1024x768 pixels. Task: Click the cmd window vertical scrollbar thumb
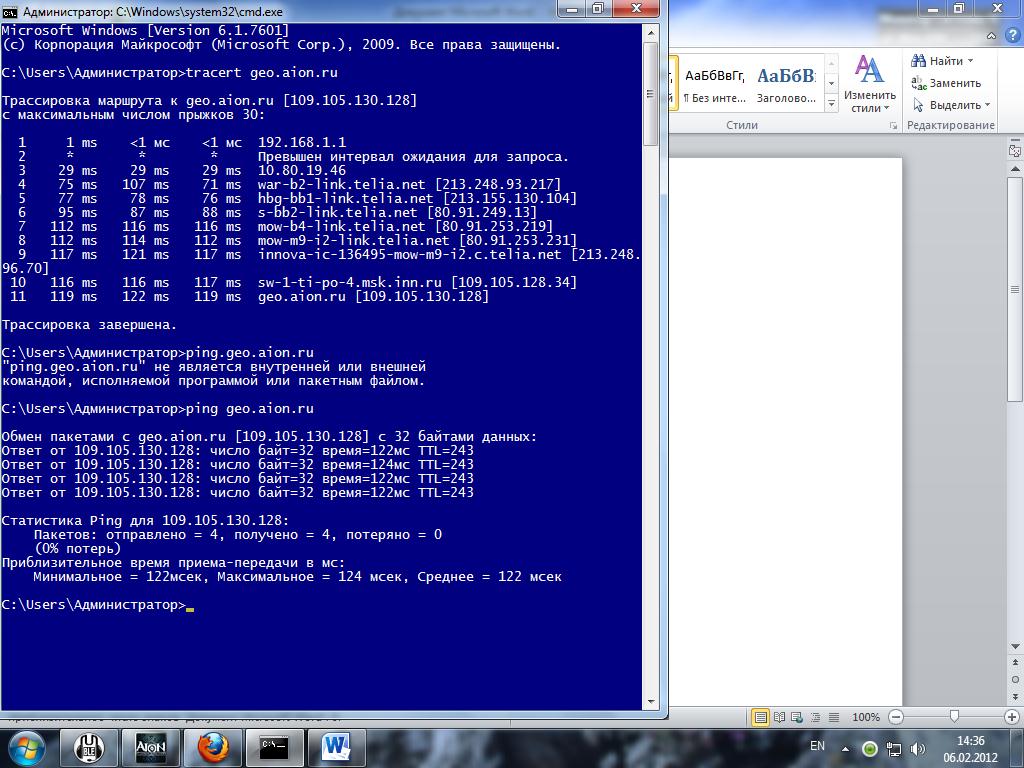coord(650,93)
